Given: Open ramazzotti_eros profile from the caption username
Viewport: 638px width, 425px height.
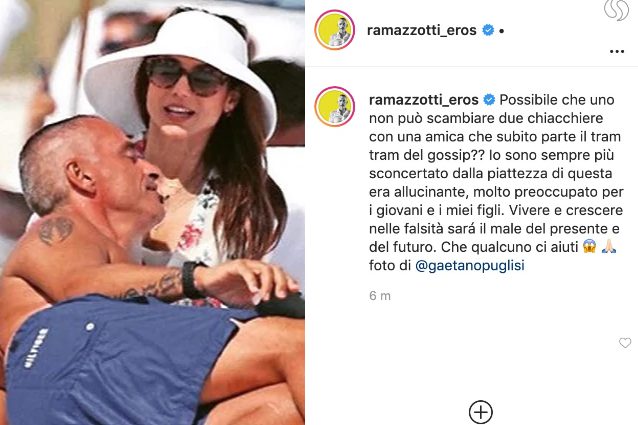Looking at the screenshot, I should (x=424, y=100).
